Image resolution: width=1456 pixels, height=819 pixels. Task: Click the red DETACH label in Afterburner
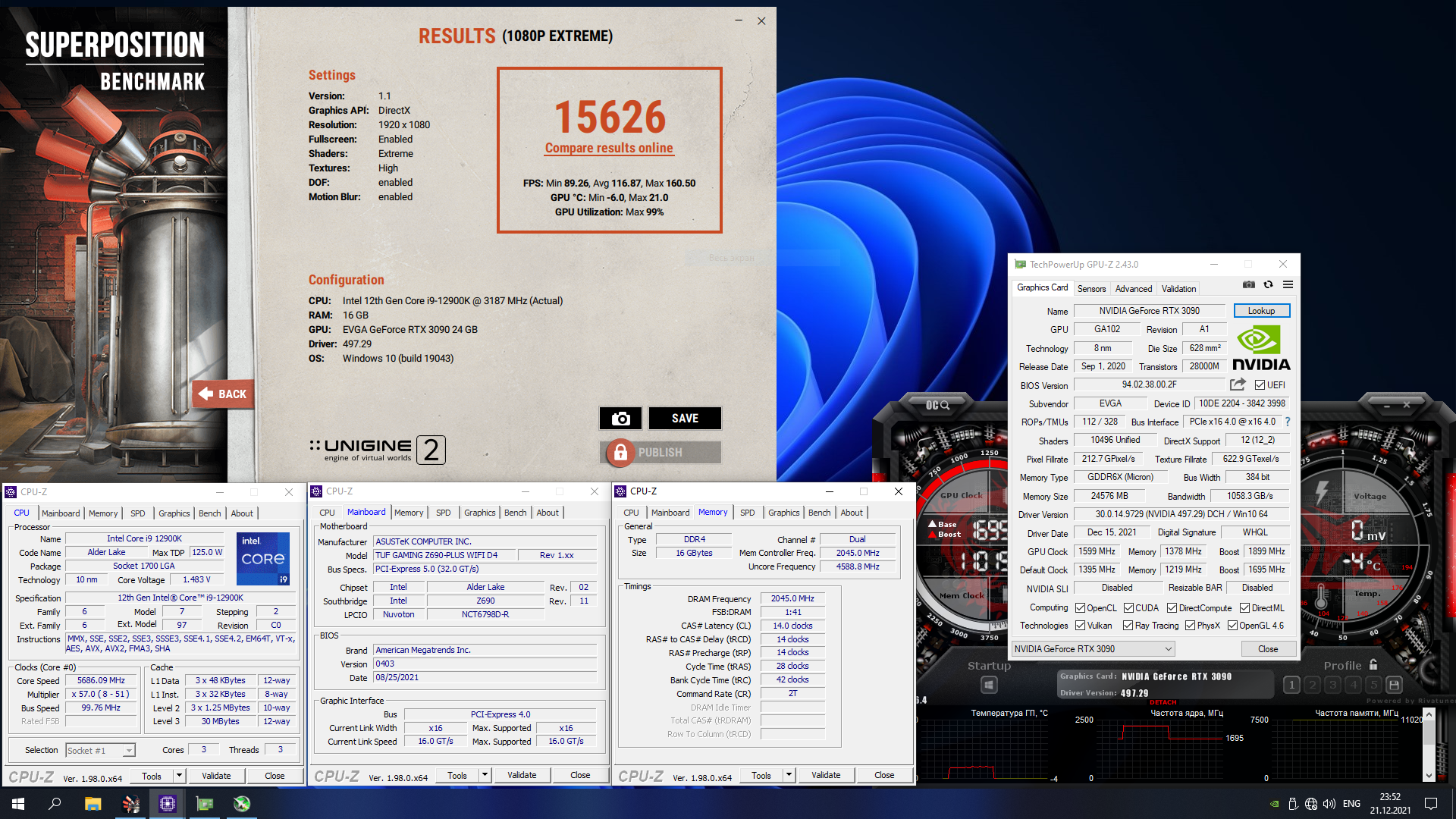pyautogui.click(x=1163, y=702)
